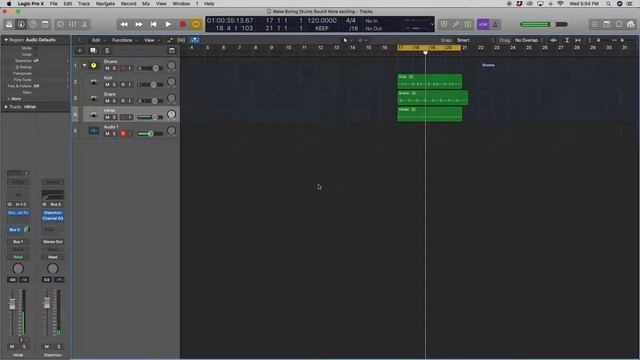Collapse the Drums track stack triangle
Image resolution: width=640 pixels, height=360 pixels.
point(84,65)
